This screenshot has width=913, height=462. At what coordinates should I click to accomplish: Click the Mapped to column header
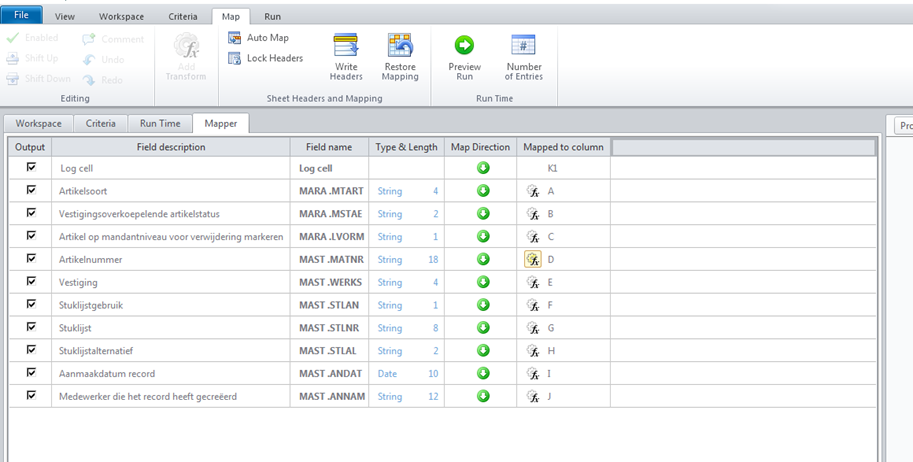[x=563, y=147]
